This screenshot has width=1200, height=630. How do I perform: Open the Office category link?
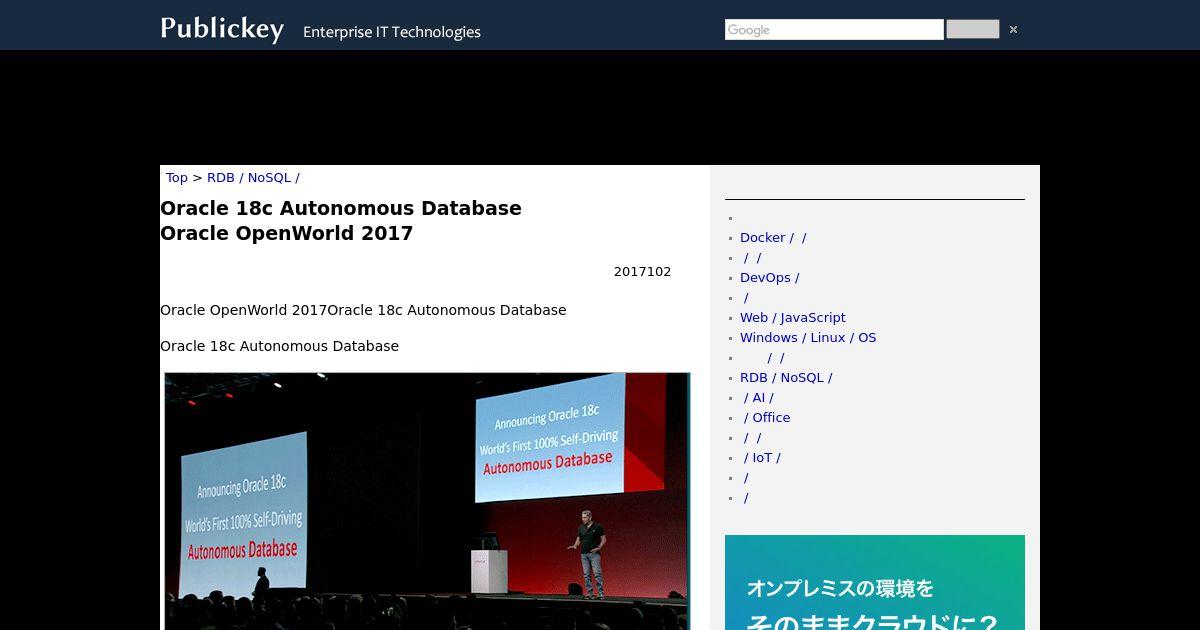click(767, 418)
